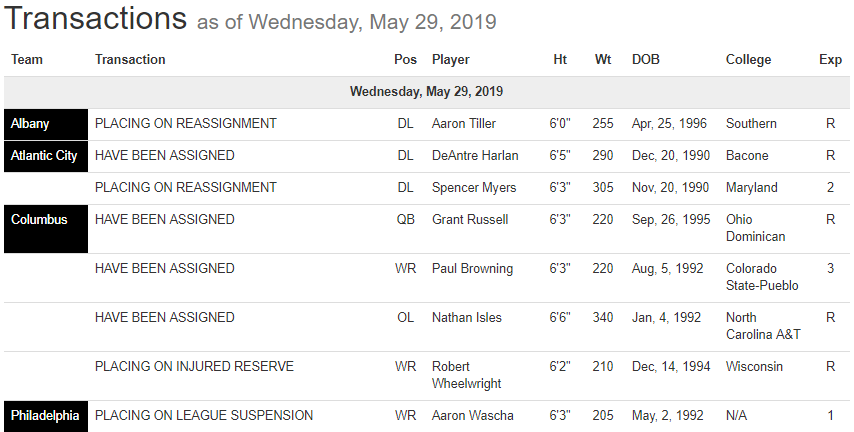Select Nathan Isles in the table

467,318
